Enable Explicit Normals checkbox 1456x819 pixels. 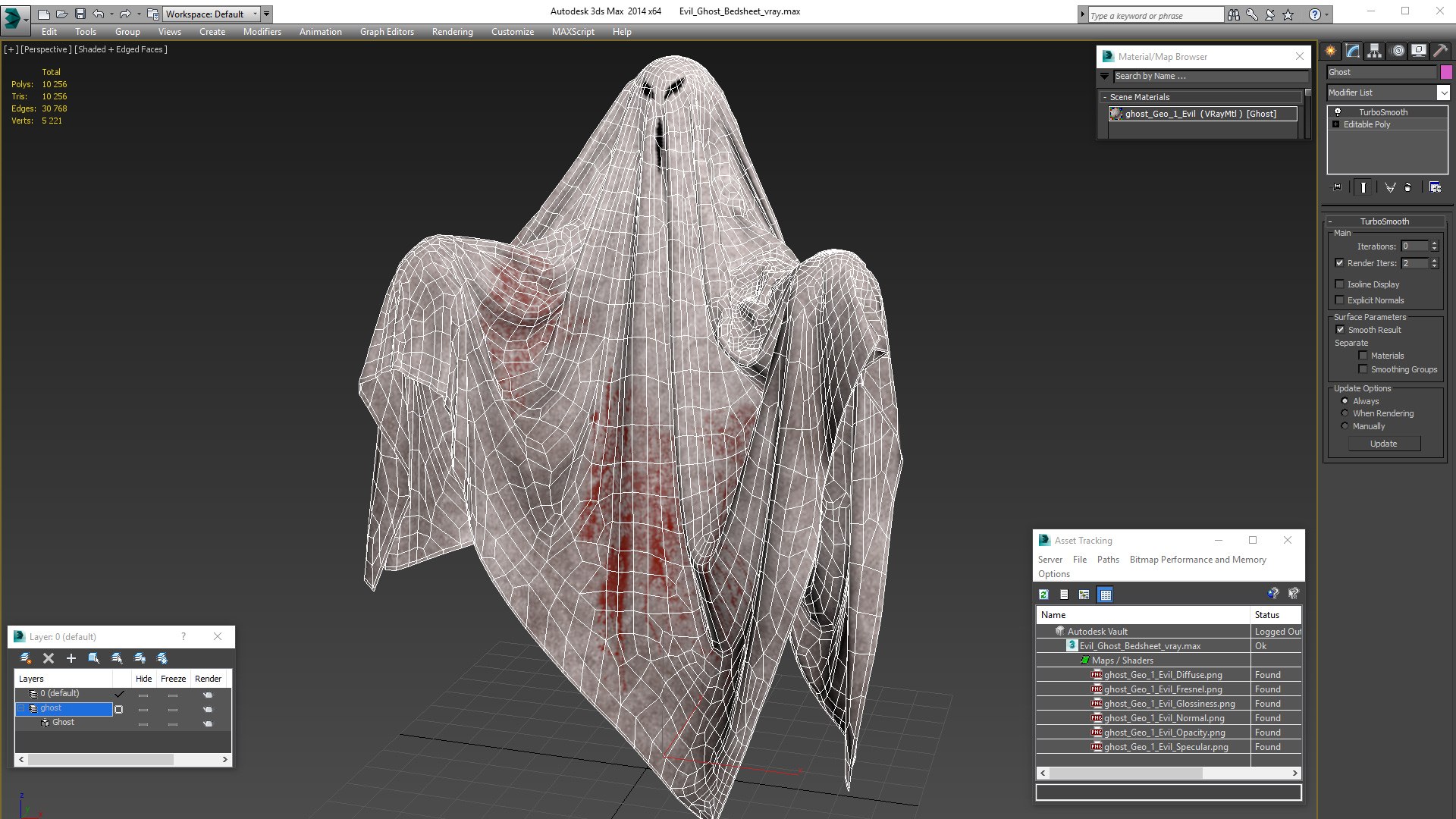coord(1339,300)
